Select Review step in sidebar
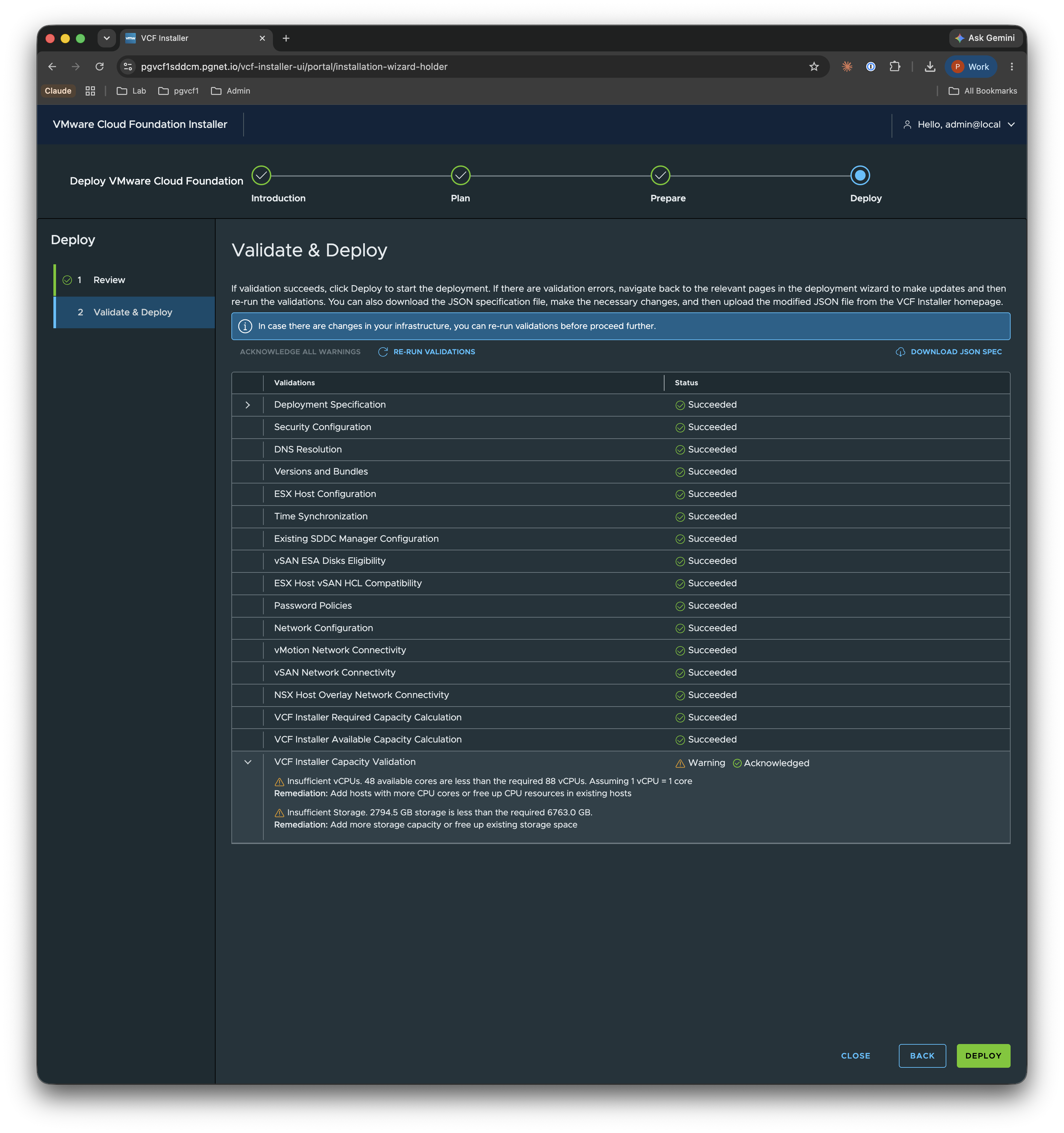Viewport: 1064px width, 1133px height. click(134, 280)
